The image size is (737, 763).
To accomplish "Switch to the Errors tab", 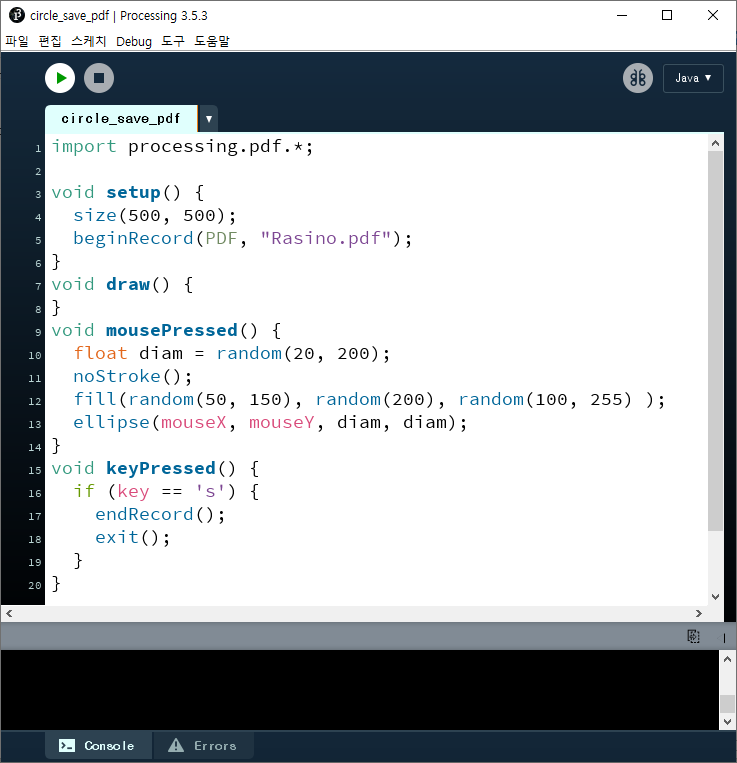I will click(x=203, y=745).
